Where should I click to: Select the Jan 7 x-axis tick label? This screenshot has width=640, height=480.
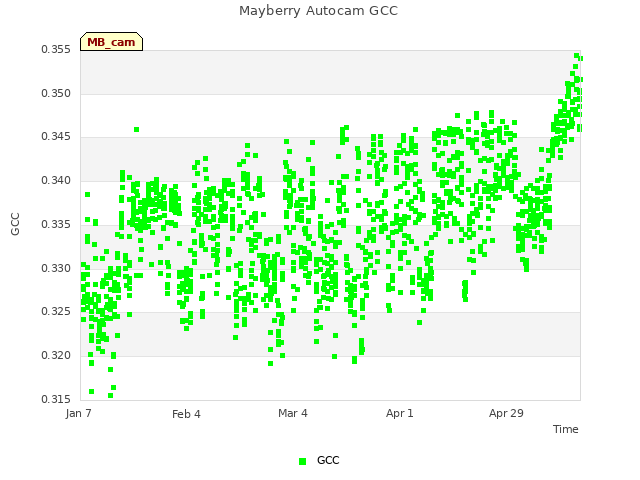[78, 413]
